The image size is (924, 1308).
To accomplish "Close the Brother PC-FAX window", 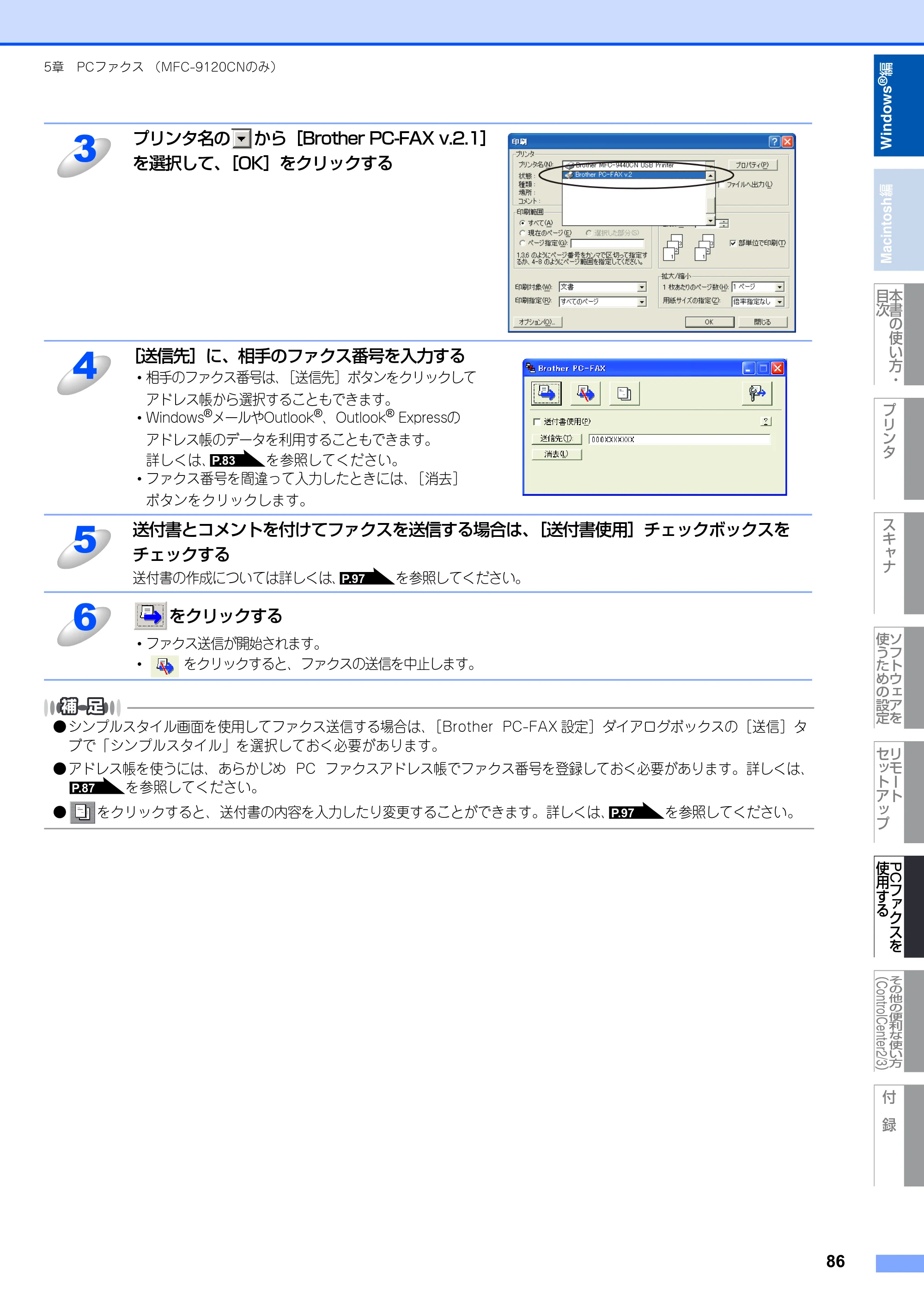I will click(x=778, y=369).
